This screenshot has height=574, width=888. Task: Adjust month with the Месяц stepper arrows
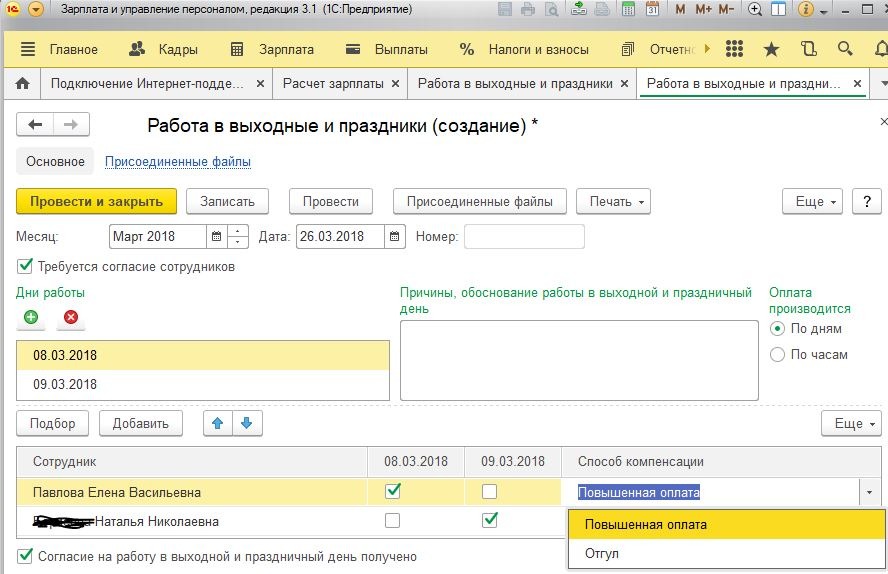(238, 237)
